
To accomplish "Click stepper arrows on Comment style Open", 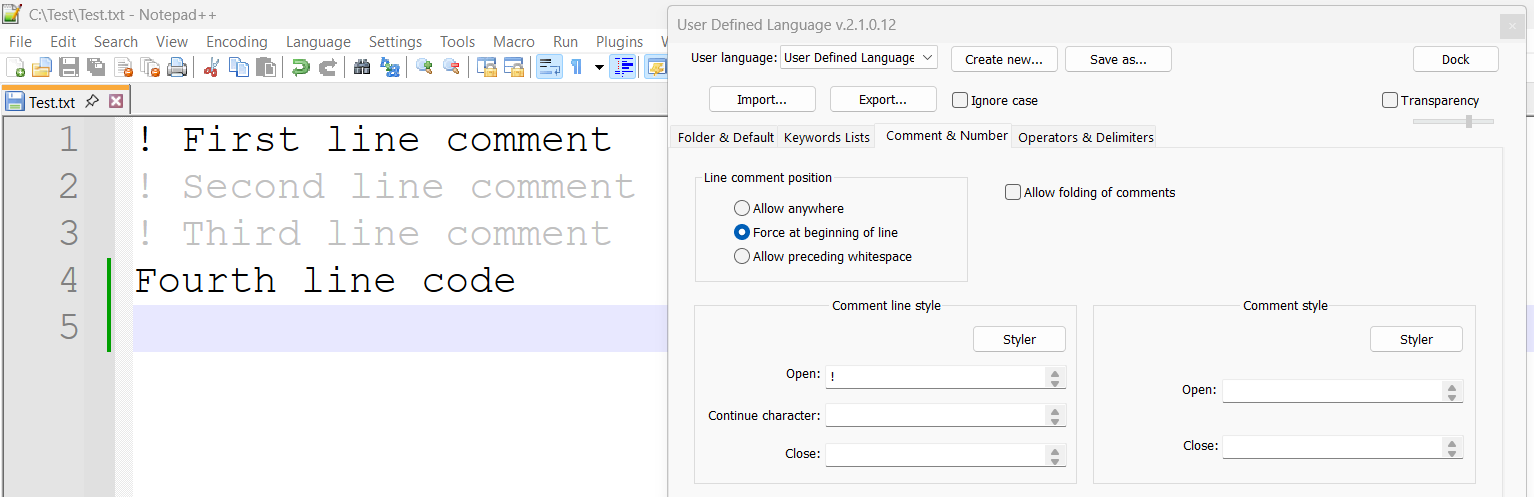I will coord(1451,390).
